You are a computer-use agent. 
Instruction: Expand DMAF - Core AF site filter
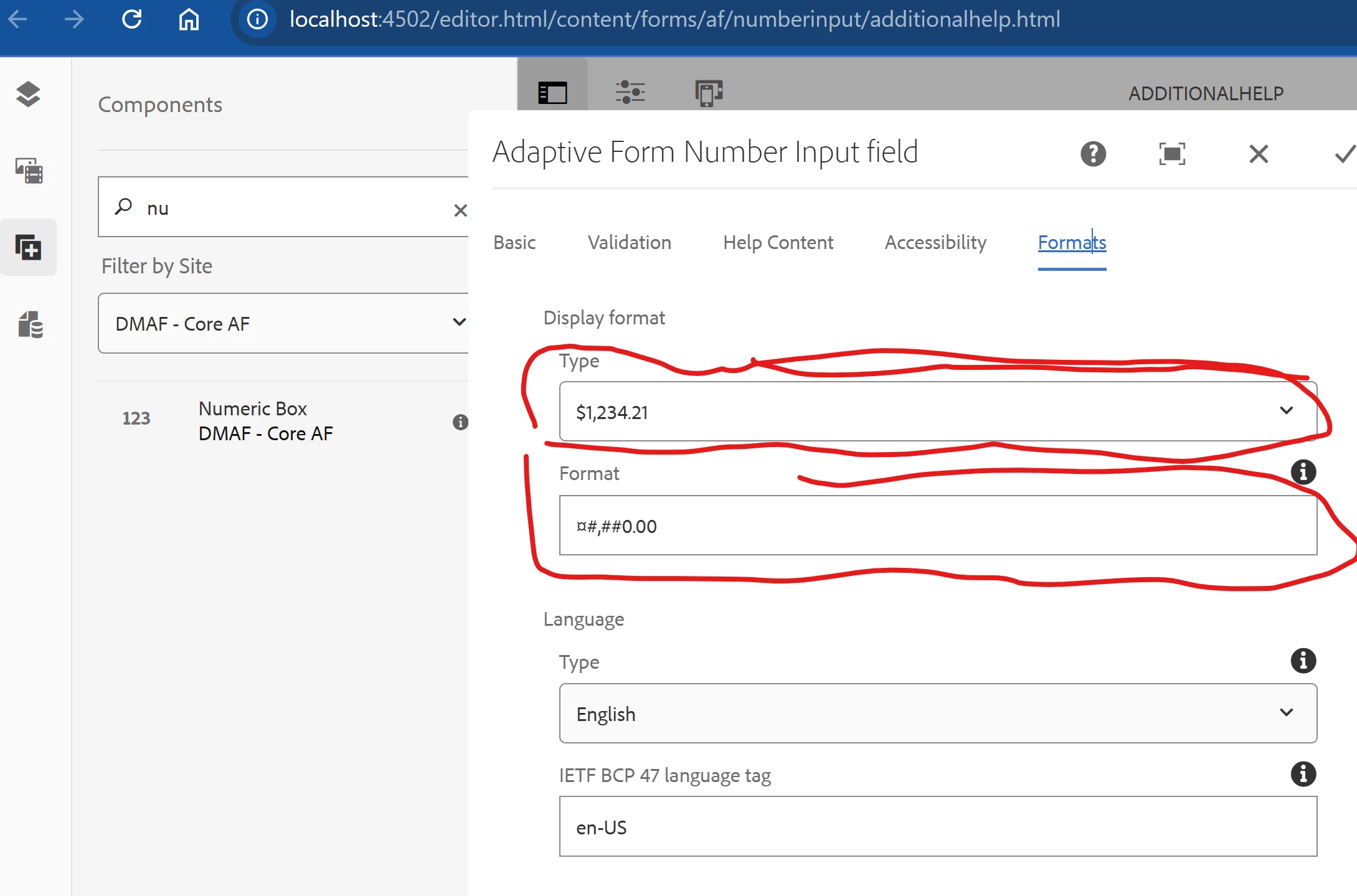(283, 323)
